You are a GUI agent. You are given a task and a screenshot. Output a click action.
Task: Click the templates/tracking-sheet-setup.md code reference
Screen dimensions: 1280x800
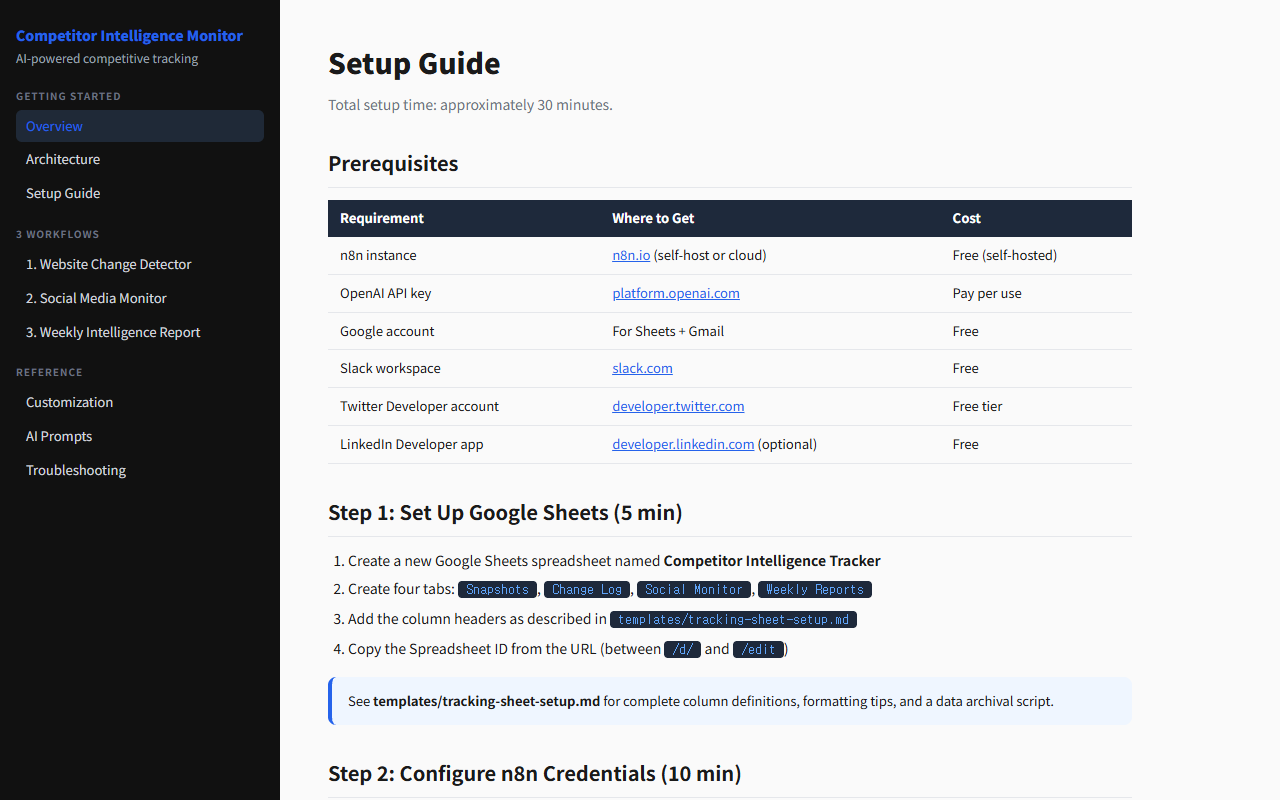pos(733,619)
